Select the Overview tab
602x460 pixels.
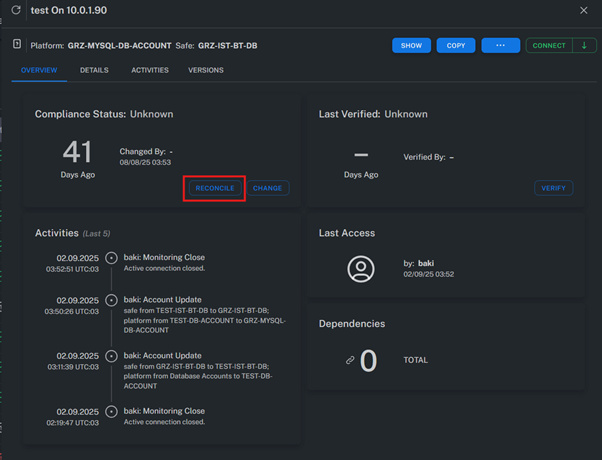[x=39, y=70]
